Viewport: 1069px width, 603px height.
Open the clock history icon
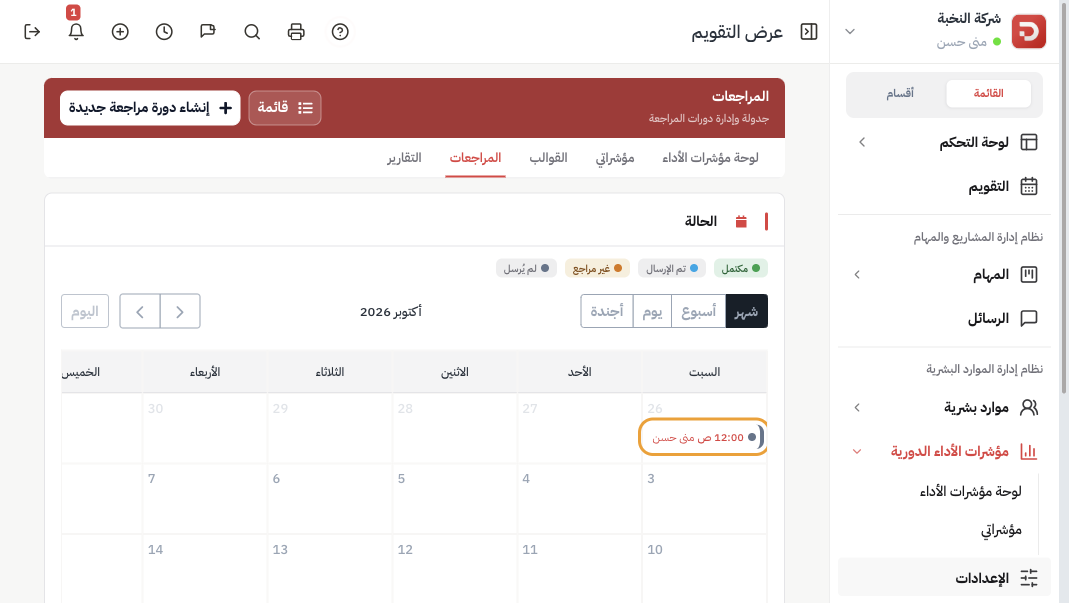pos(164,31)
